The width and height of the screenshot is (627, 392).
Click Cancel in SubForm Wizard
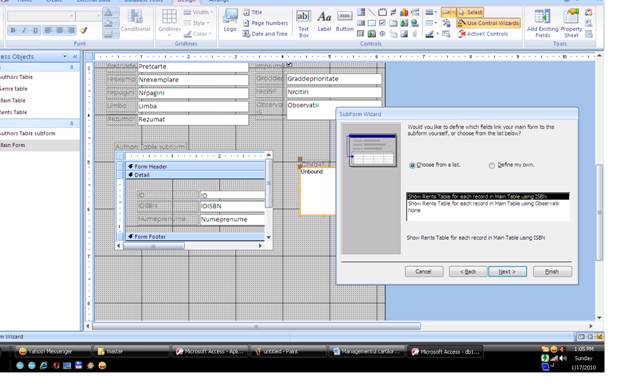pyautogui.click(x=424, y=272)
